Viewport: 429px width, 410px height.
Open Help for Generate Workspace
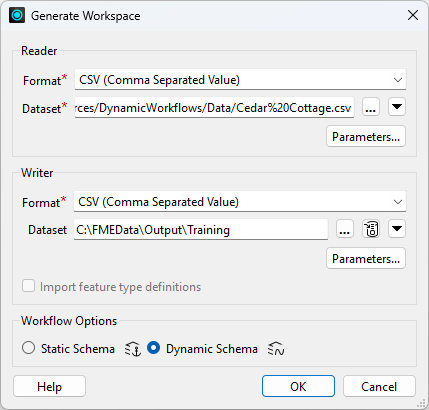(x=49, y=386)
